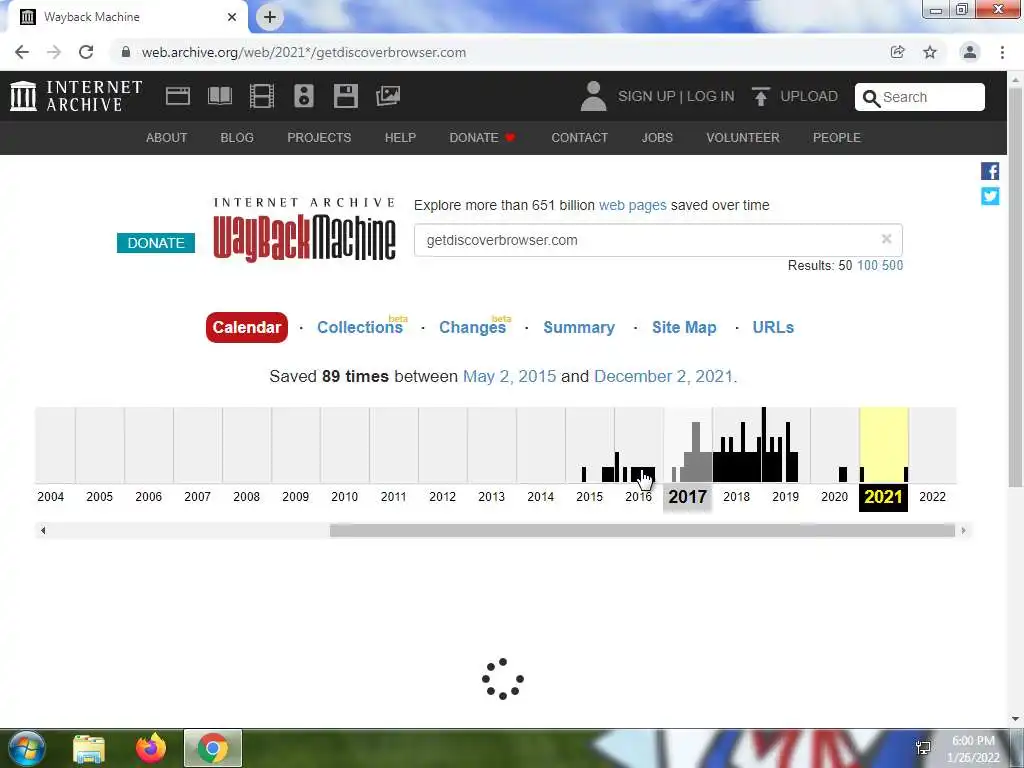1024x768 pixels.
Task: Click the user avatar icon
Action: pyautogui.click(x=593, y=96)
